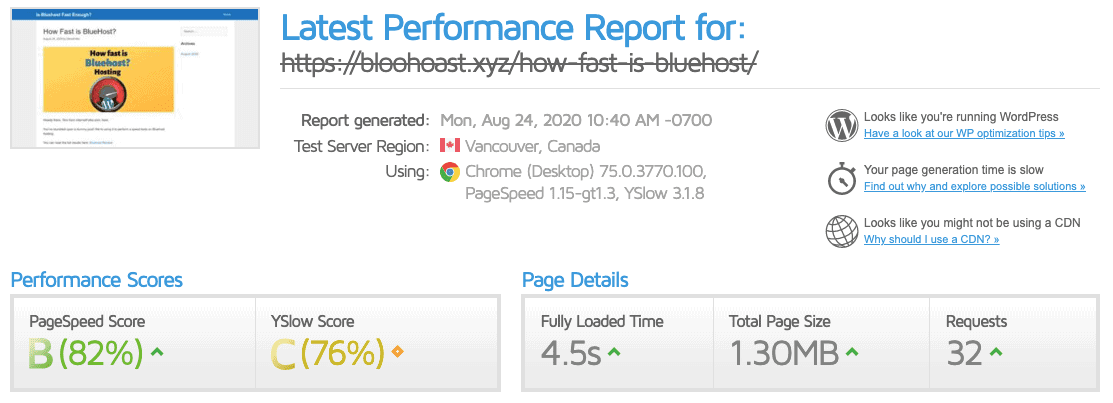
Task: Click the green arrow beside Fully Loaded Time
Action: pos(614,352)
